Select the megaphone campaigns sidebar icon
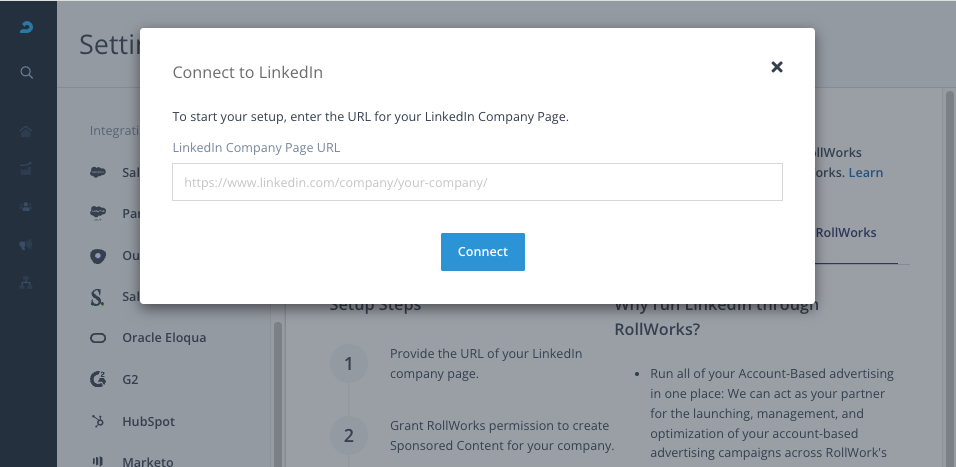 (x=26, y=245)
